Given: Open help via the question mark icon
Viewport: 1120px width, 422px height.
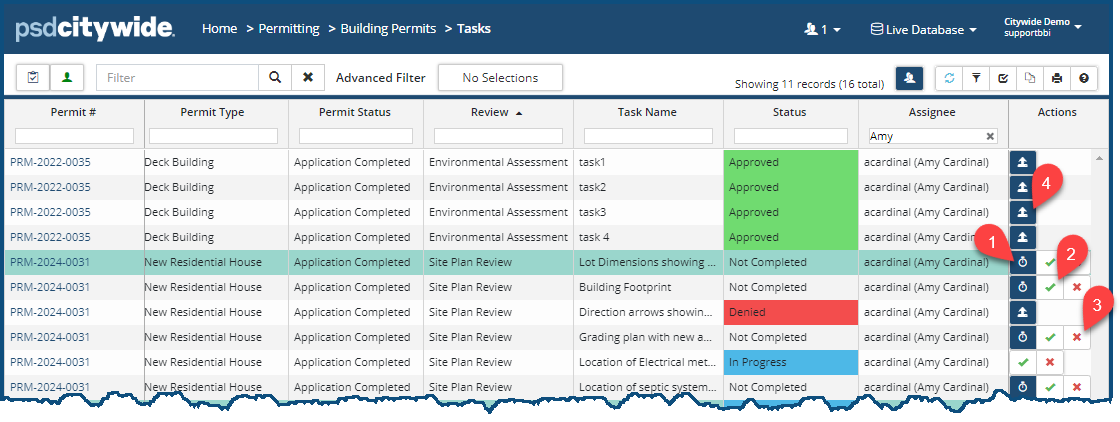Looking at the screenshot, I should (1084, 78).
